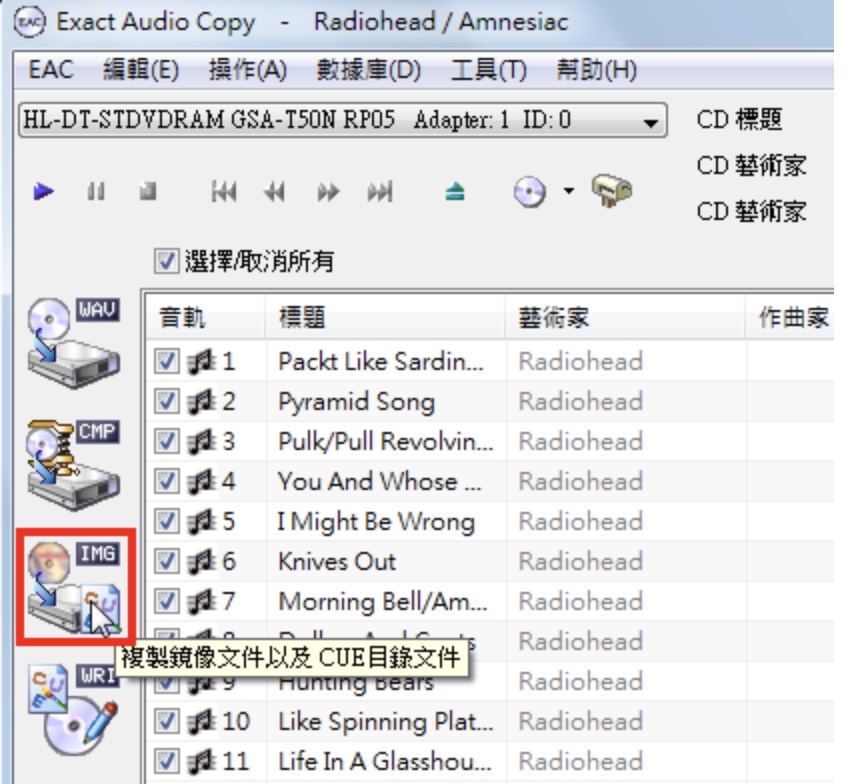Image resolution: width=848 pixels, height=784 pixels.
Task: Click the music note icon of track 5
Action: (202, 521)
